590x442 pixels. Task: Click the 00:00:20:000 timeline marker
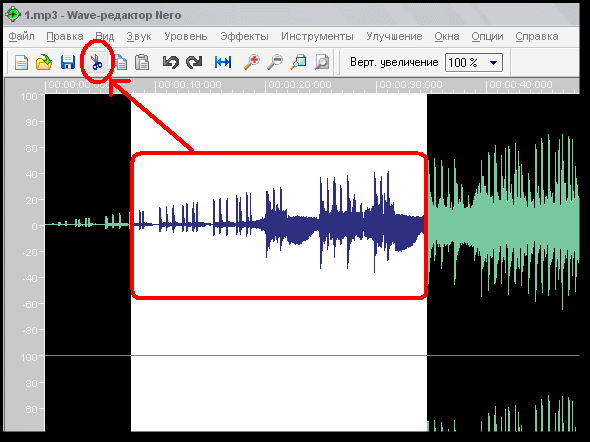[300, 85]
